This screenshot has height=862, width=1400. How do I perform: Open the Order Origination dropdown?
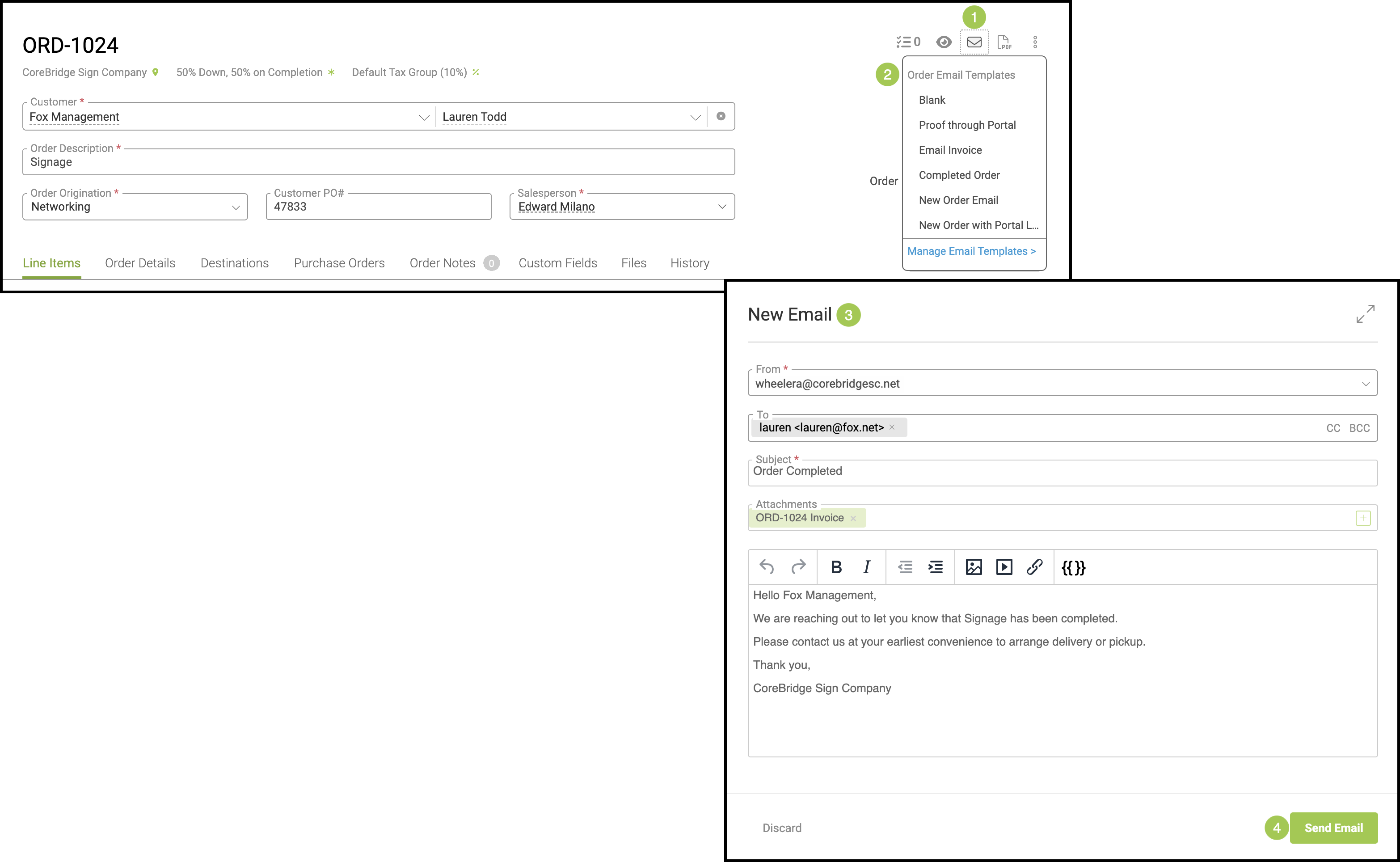coord(235,207)
